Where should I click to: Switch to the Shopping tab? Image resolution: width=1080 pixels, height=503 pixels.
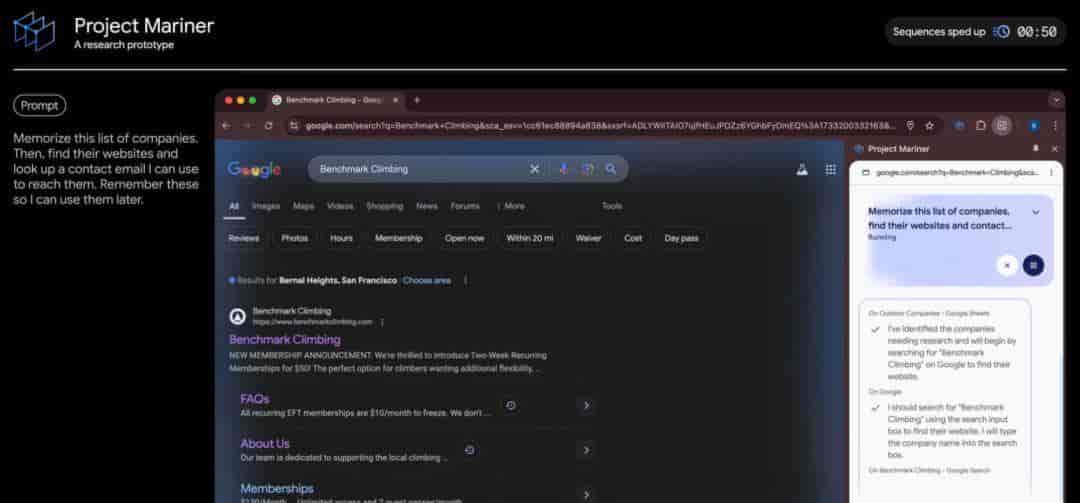pyautogui.click(x=384, y=206)
